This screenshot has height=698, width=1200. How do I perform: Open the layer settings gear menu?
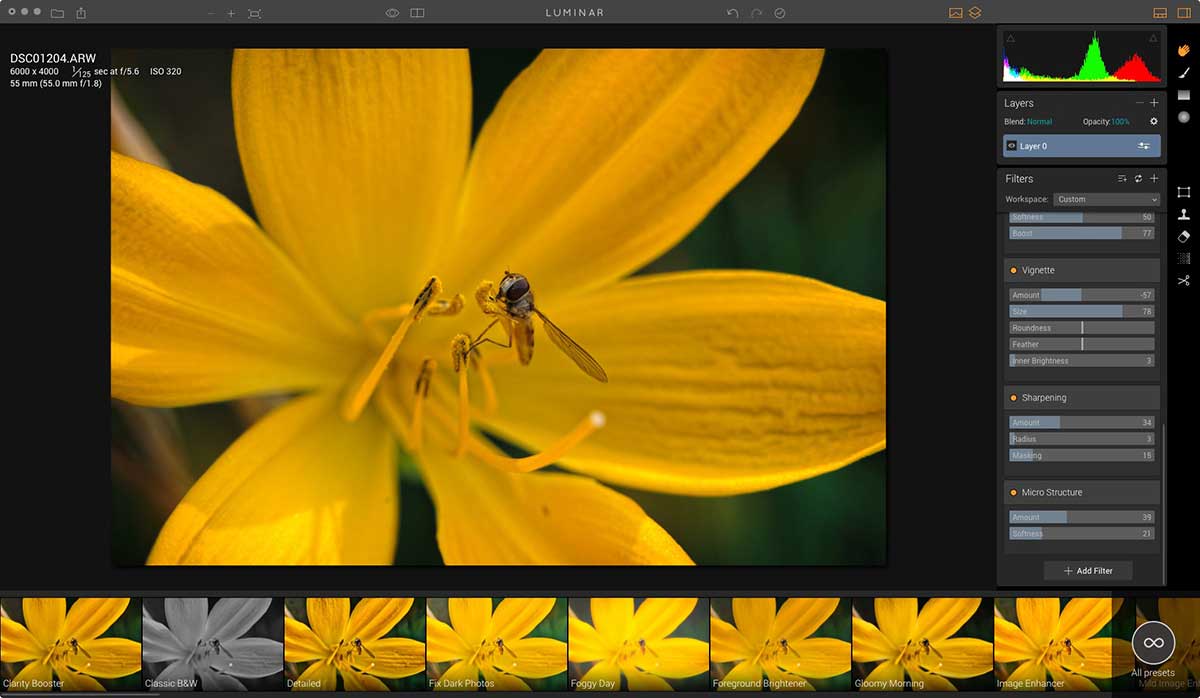tap(1153, 122)
